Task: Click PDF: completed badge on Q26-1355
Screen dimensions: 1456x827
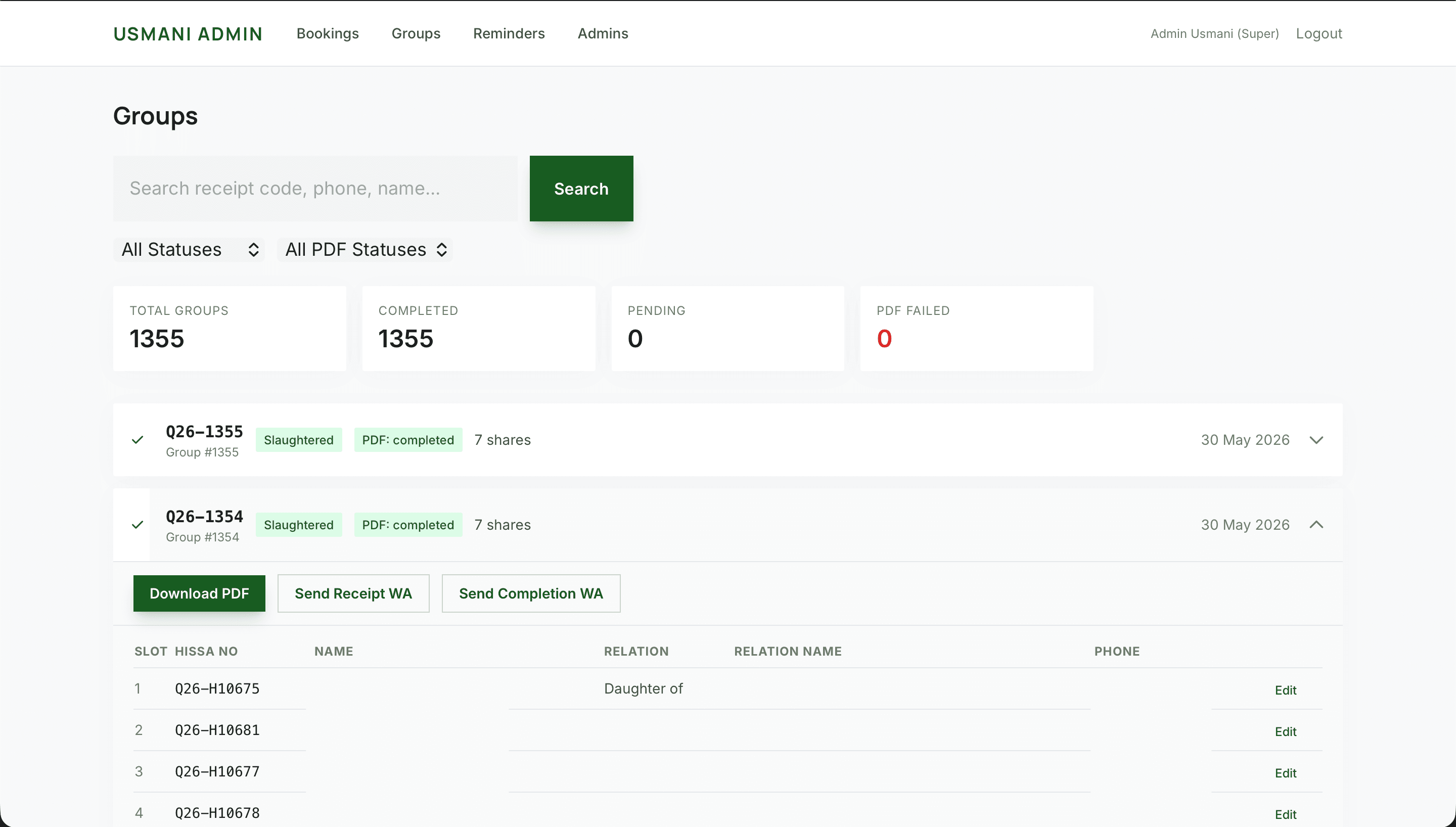Action: 408,440
